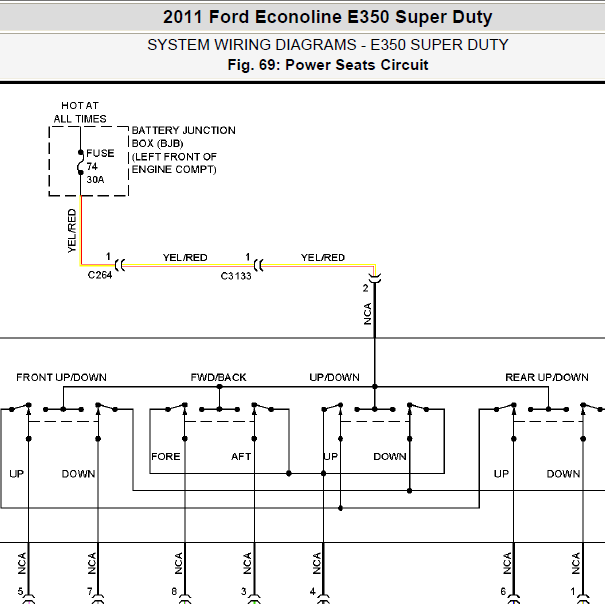Click the "UP/DOWN" switch label next to FWD/BACK
This screenshot has height=604, width=605.
click(x=335, y=377)
